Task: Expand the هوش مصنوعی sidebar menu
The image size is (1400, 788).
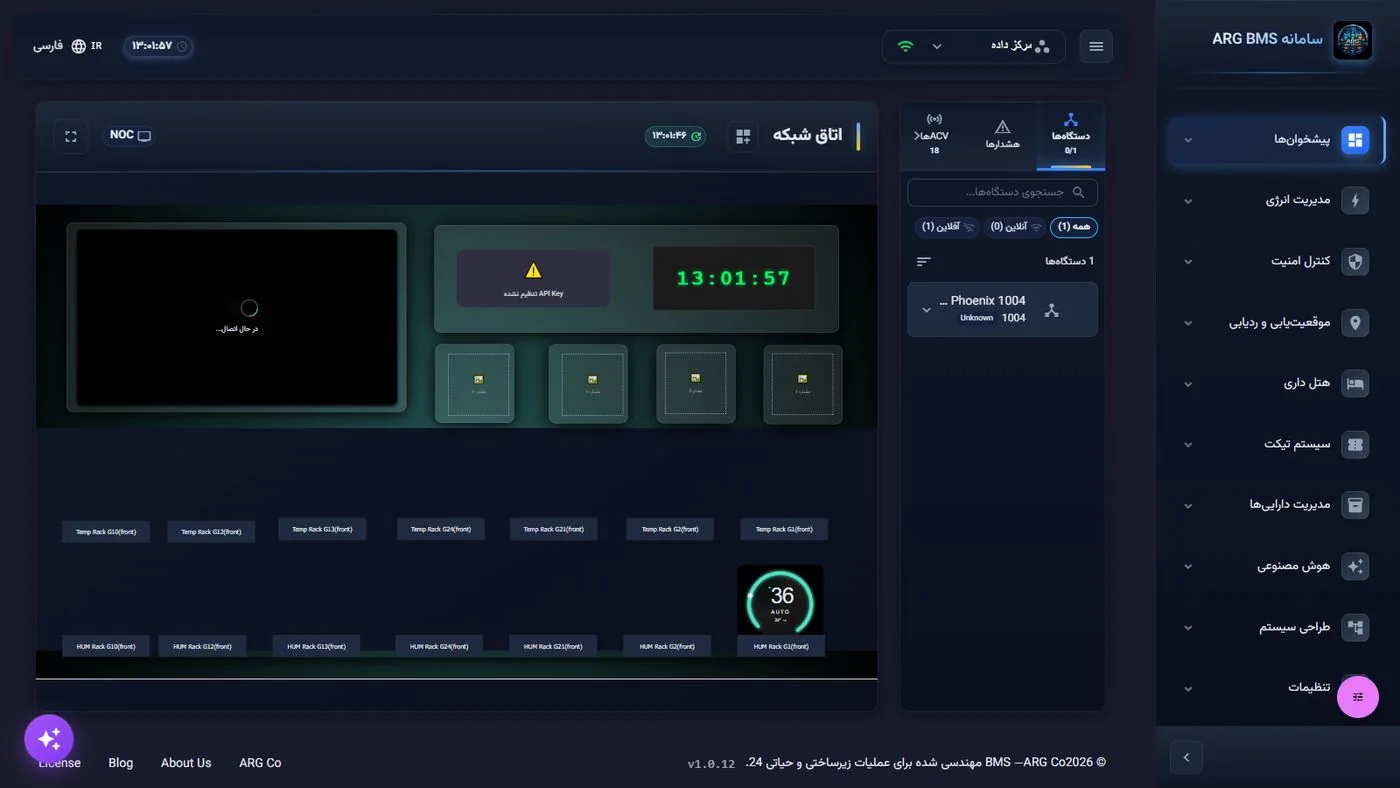Action: coord(1277,566)
